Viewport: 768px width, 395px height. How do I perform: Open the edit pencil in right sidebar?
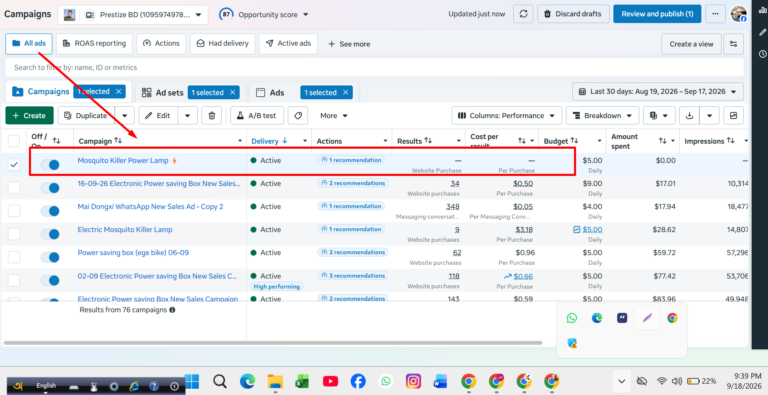762,32
